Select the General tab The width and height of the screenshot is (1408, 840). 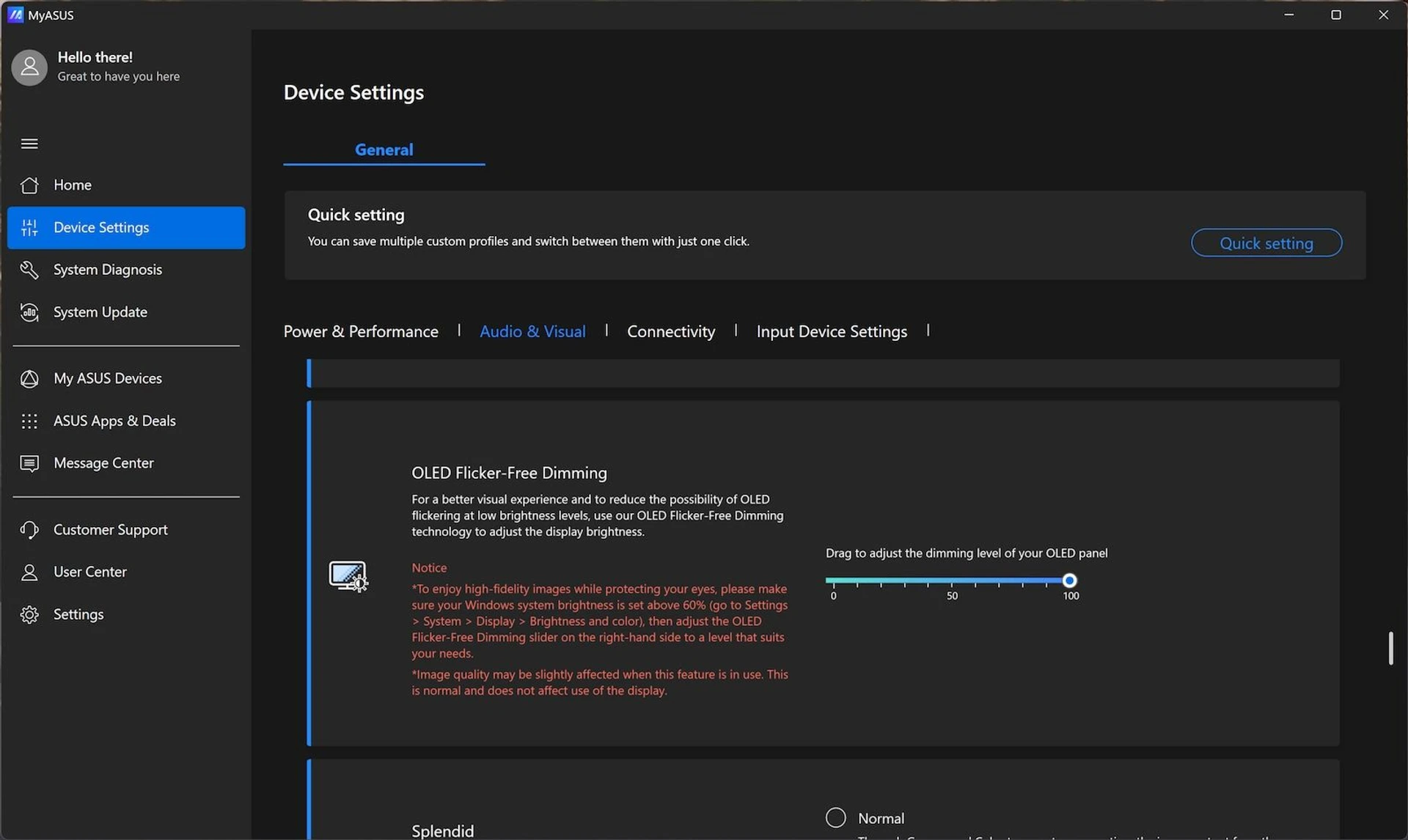(x=384, y=150)
